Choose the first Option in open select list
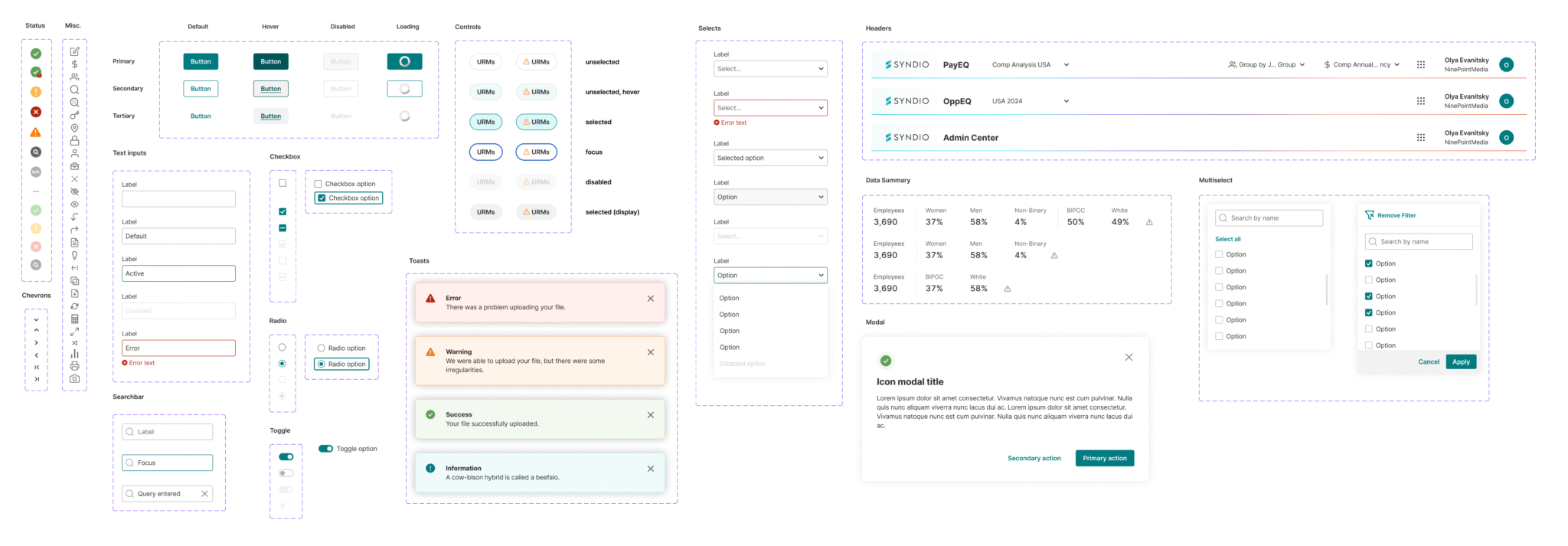The image size is (1568, 546). click(729, 298)
